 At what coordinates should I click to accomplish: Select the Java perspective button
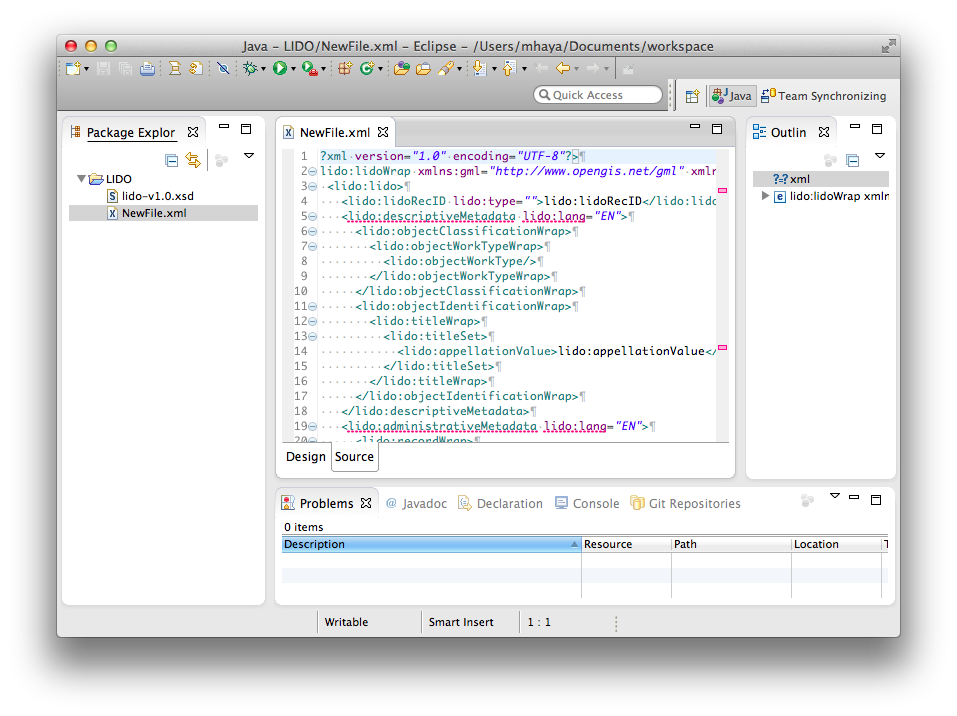tap(731, 95)
